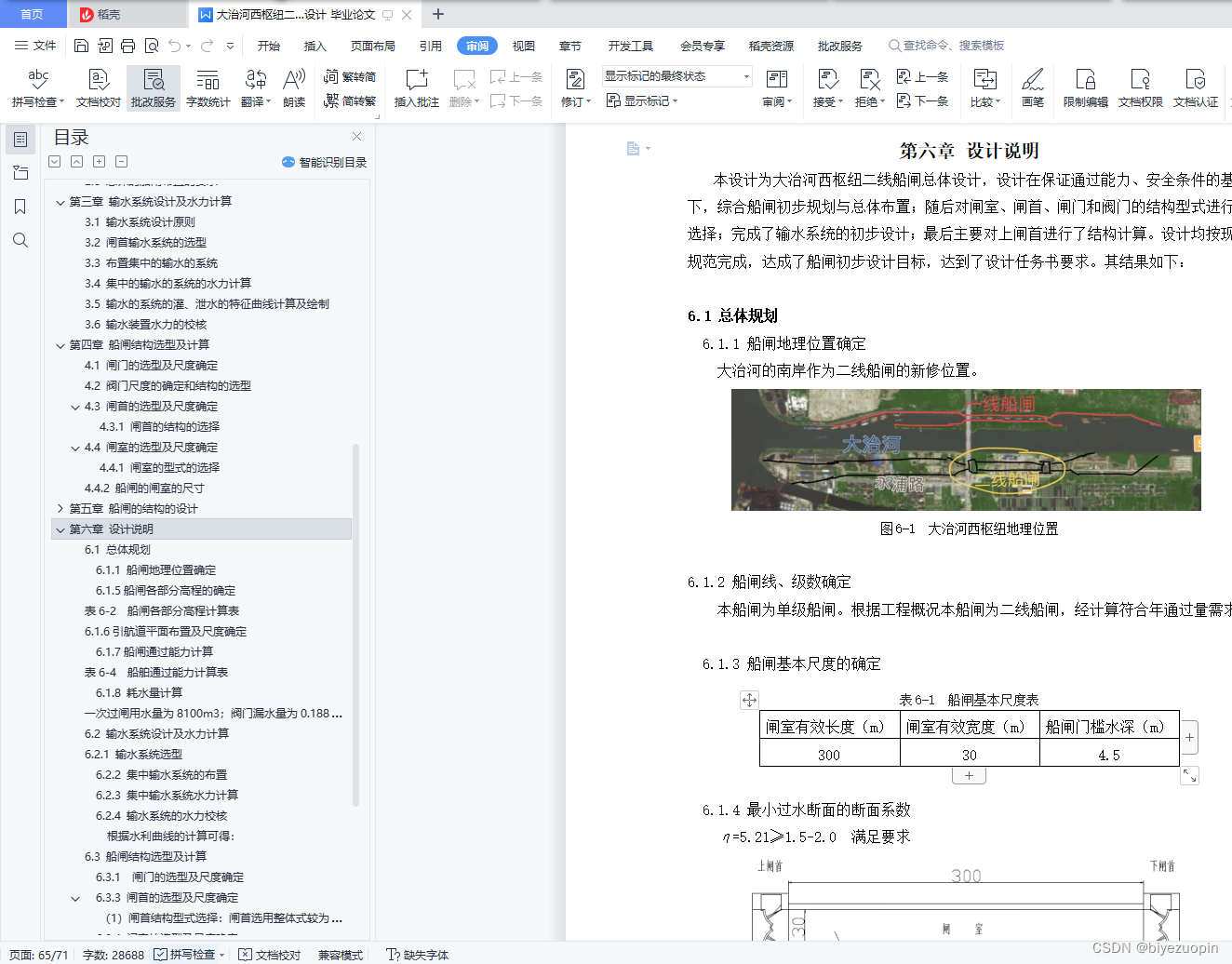Open the 字数统计 word count tool
Viewport: 1232px width, 964px height.
208,87
